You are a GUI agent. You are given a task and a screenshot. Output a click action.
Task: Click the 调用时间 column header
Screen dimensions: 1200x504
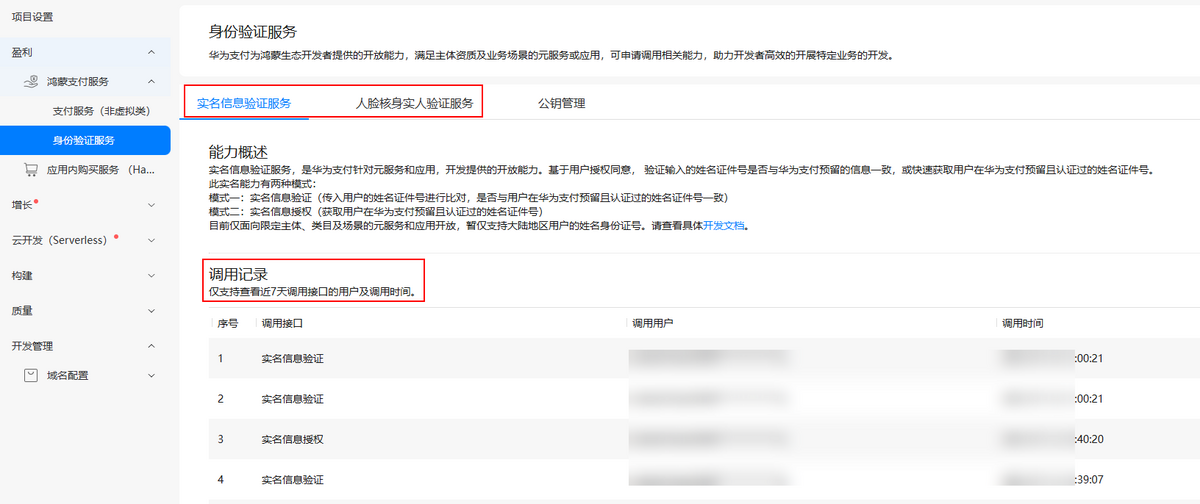coord(1022,324)
